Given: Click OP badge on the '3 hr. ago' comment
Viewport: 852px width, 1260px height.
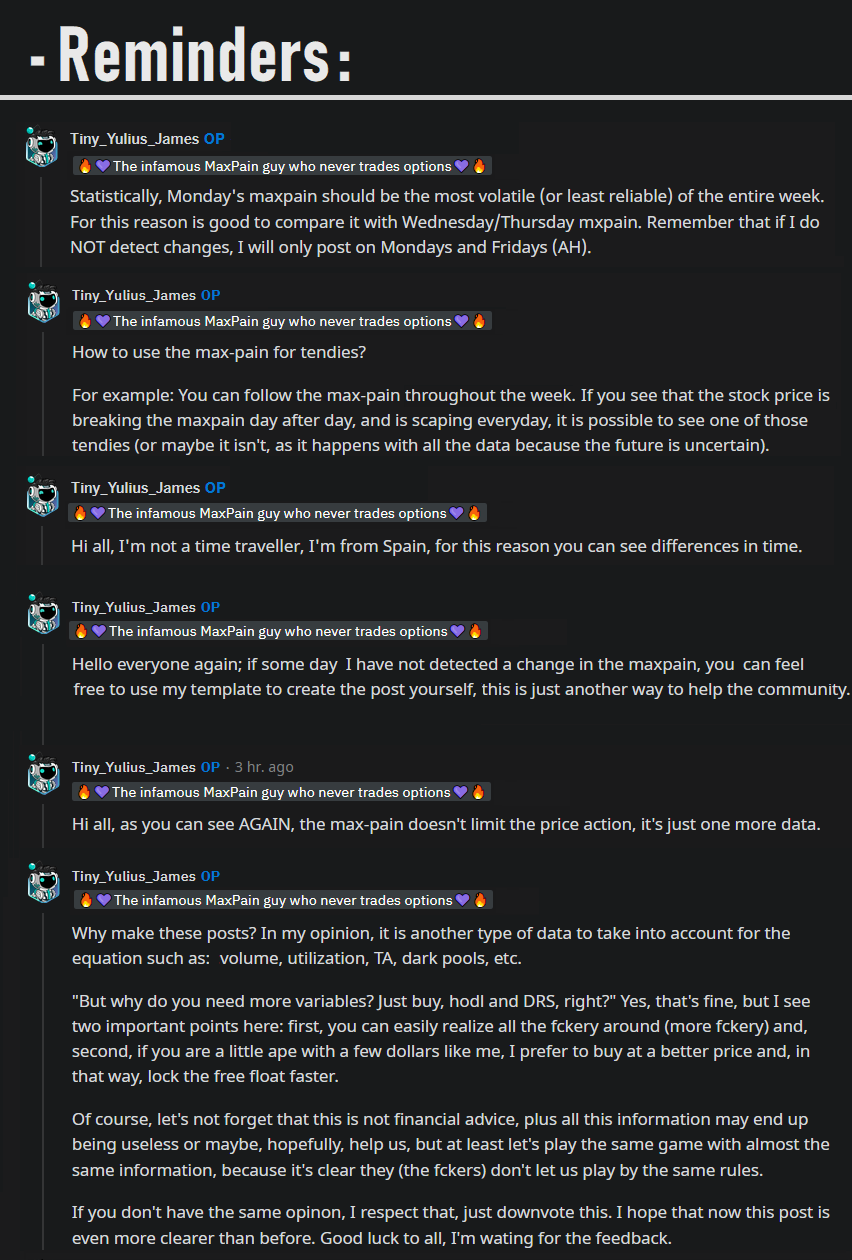Looking at the screenshot, I should pos(210,767).
